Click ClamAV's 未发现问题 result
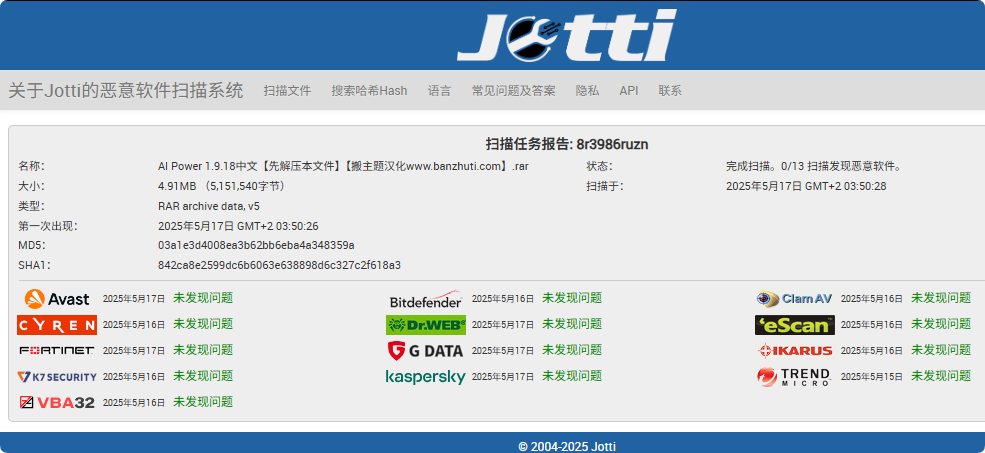Image resolution: width=985 pixels, height=453 pixels. (x=941, y=298)
